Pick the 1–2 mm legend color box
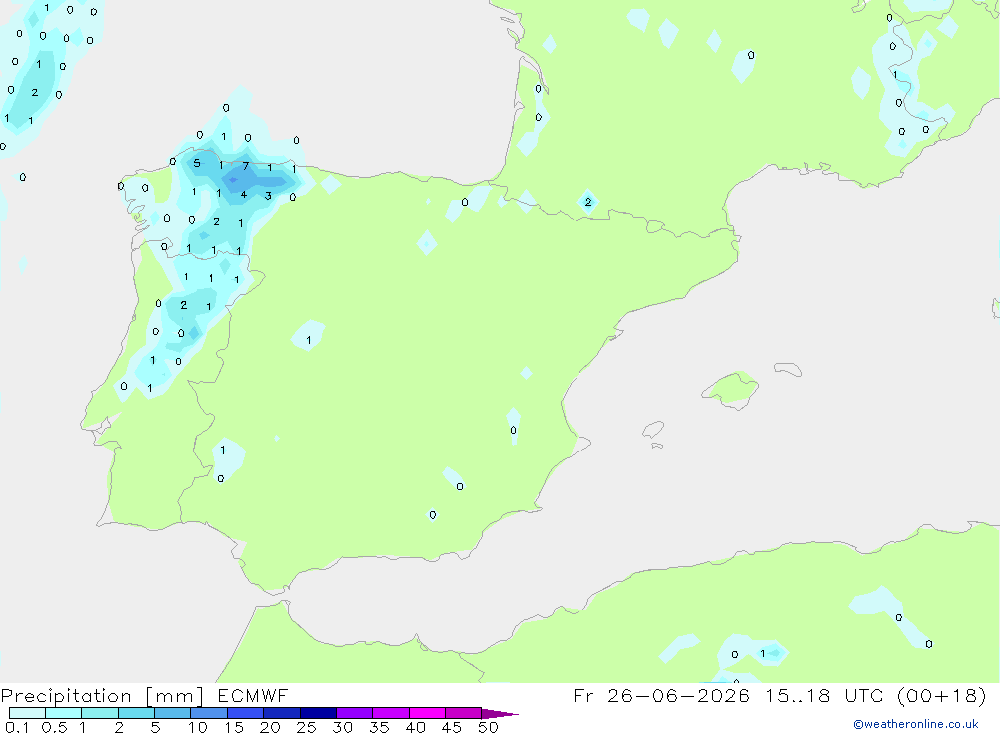The image size is (1000, 733). click(100, 713)
